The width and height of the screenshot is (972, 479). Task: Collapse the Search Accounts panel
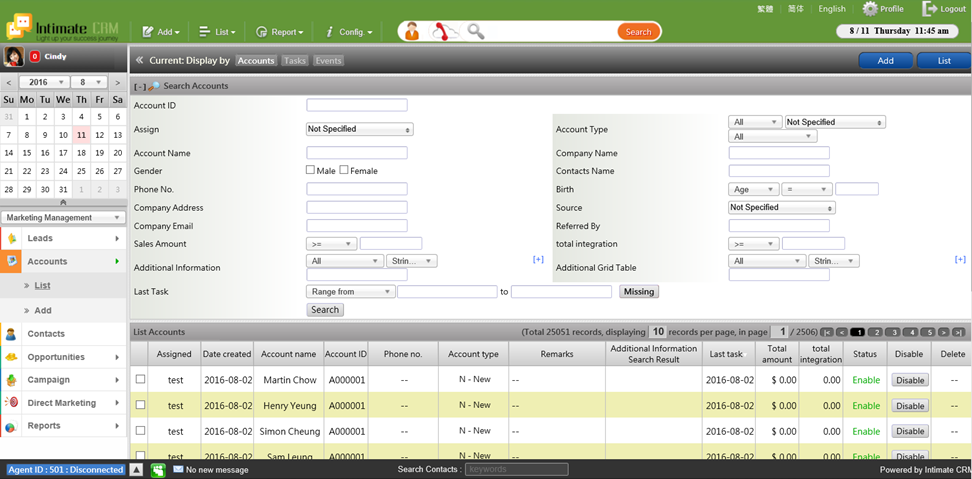(140, 86)
